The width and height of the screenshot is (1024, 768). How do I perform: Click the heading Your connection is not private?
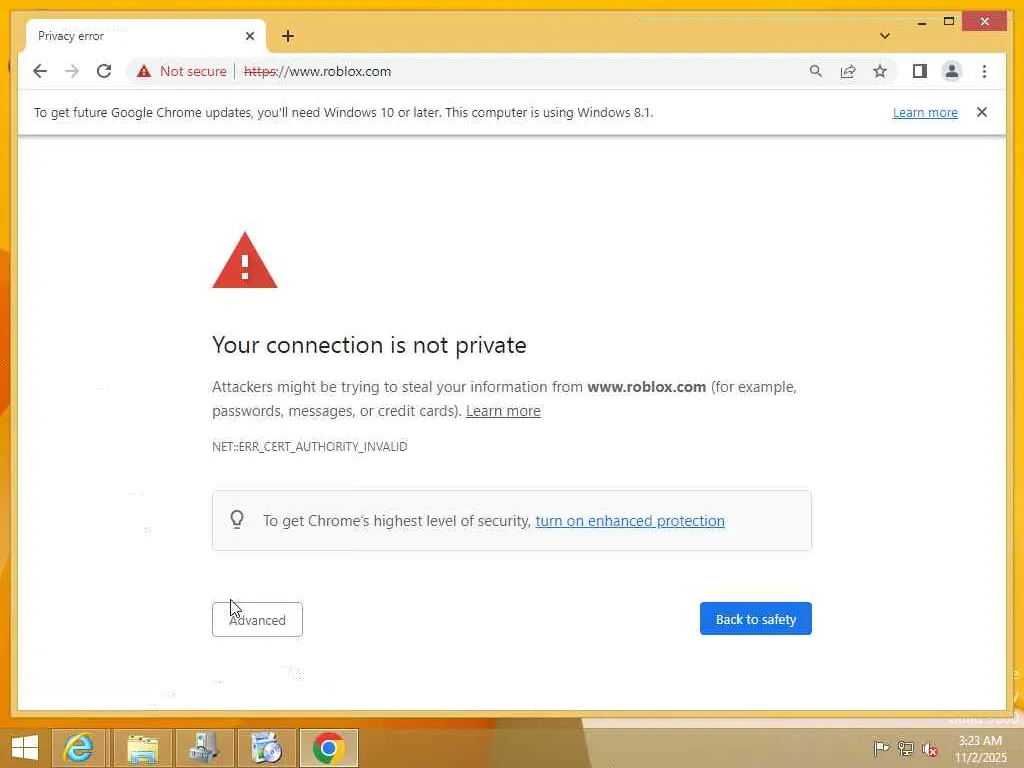tap(369, 345)
